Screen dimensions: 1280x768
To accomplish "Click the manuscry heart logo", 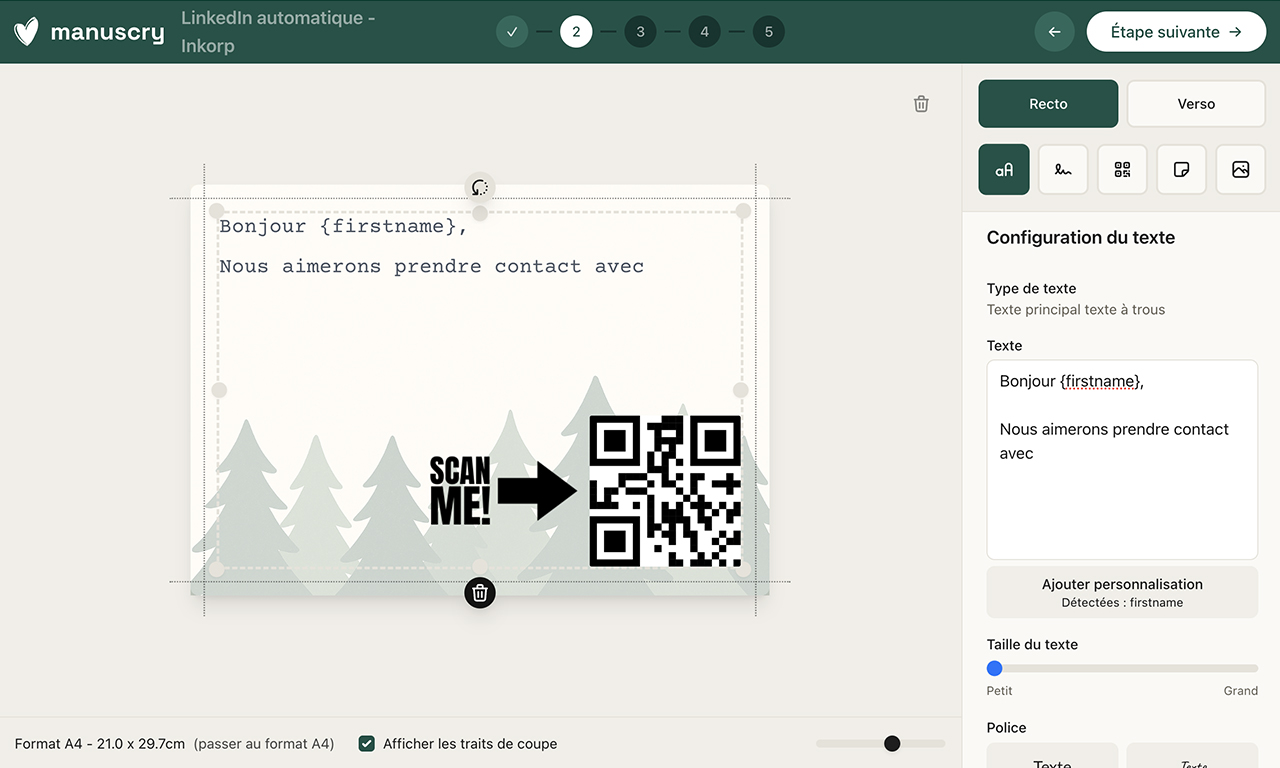I will click(x=27, y=32).
